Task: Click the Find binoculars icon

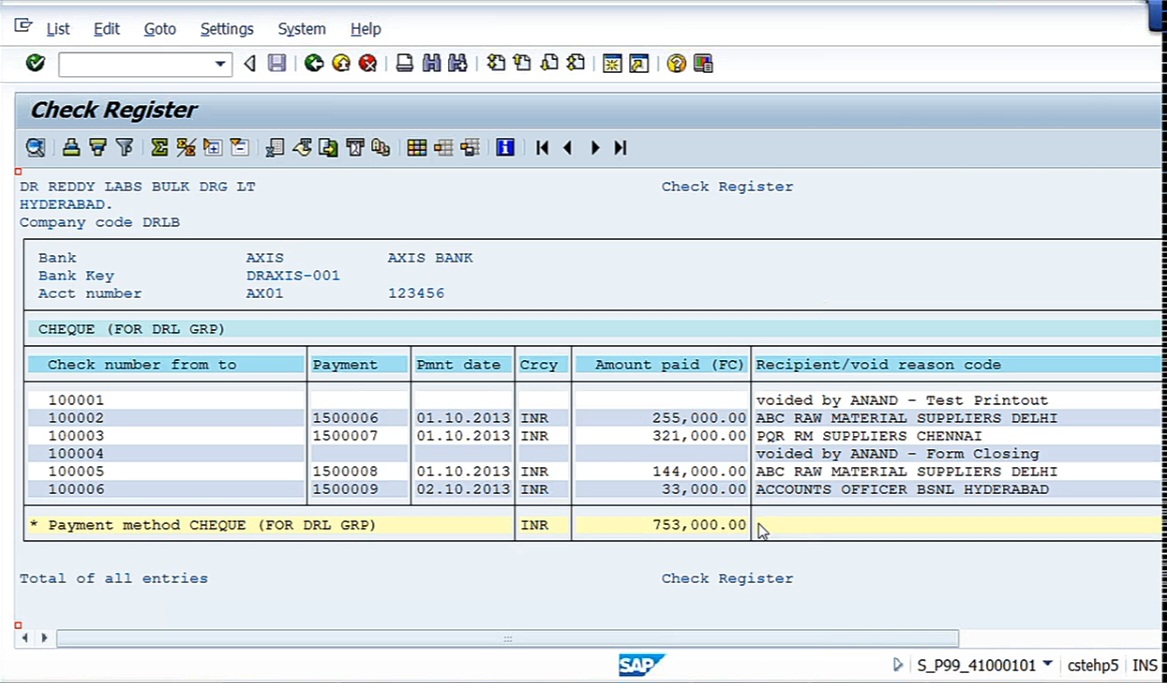Action: coord(431,63)
